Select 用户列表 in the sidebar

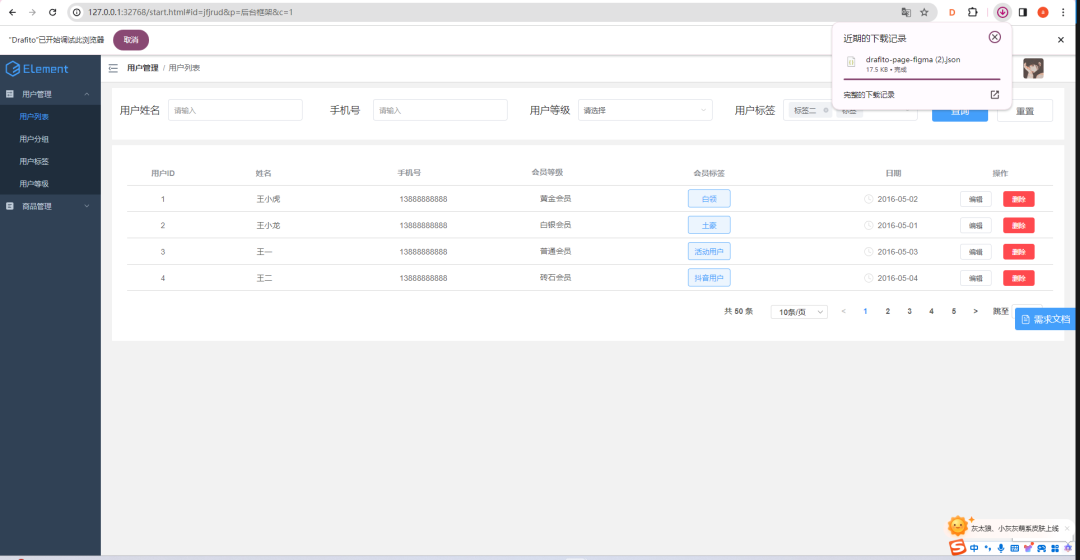(50, 116)
